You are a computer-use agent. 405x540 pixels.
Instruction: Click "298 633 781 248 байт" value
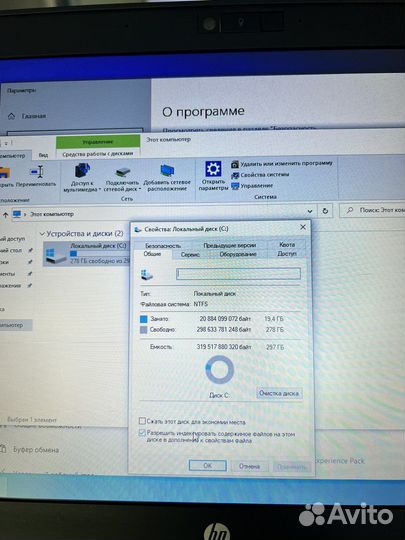[224, 330]
